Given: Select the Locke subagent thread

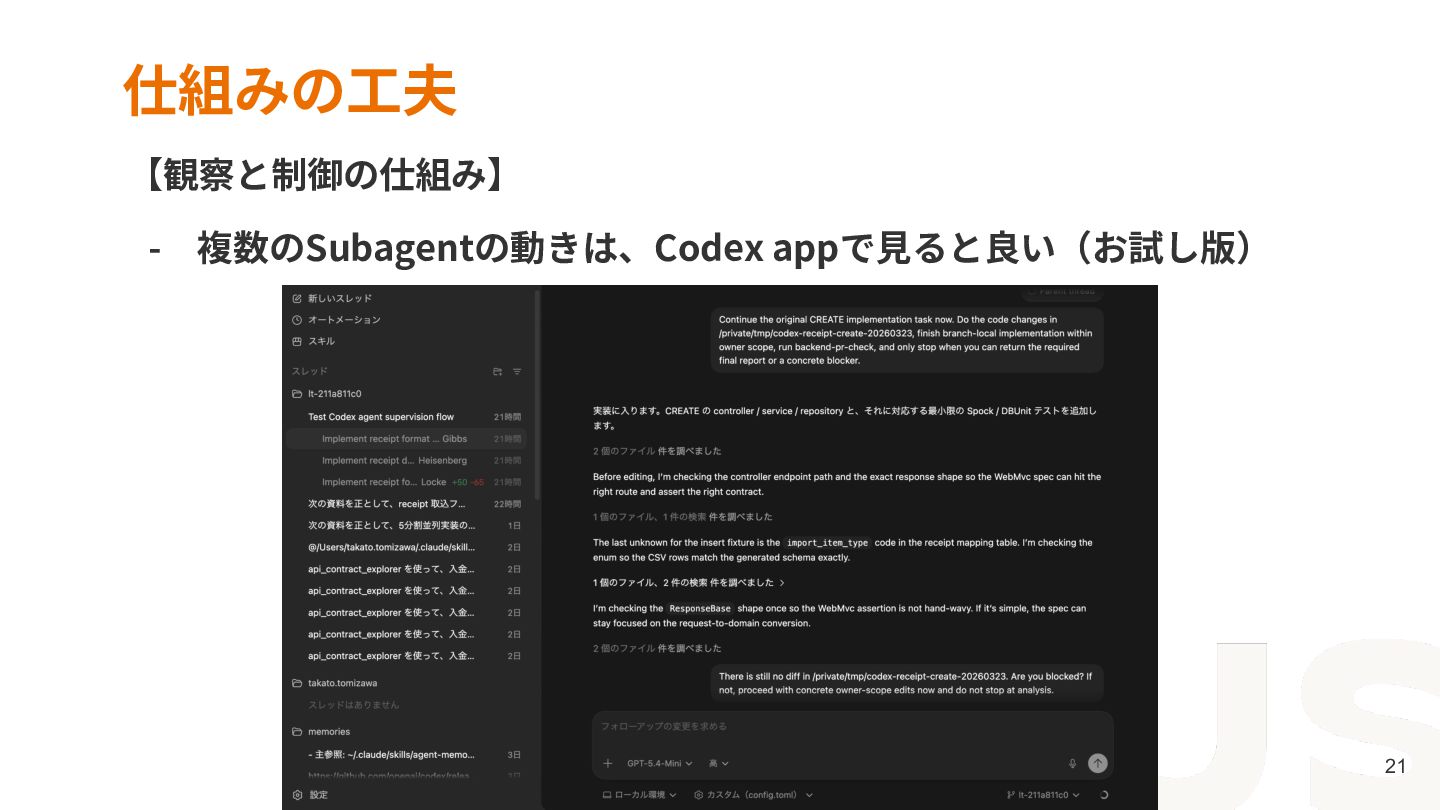Looking at the screenshot, I should coord(406,482).
